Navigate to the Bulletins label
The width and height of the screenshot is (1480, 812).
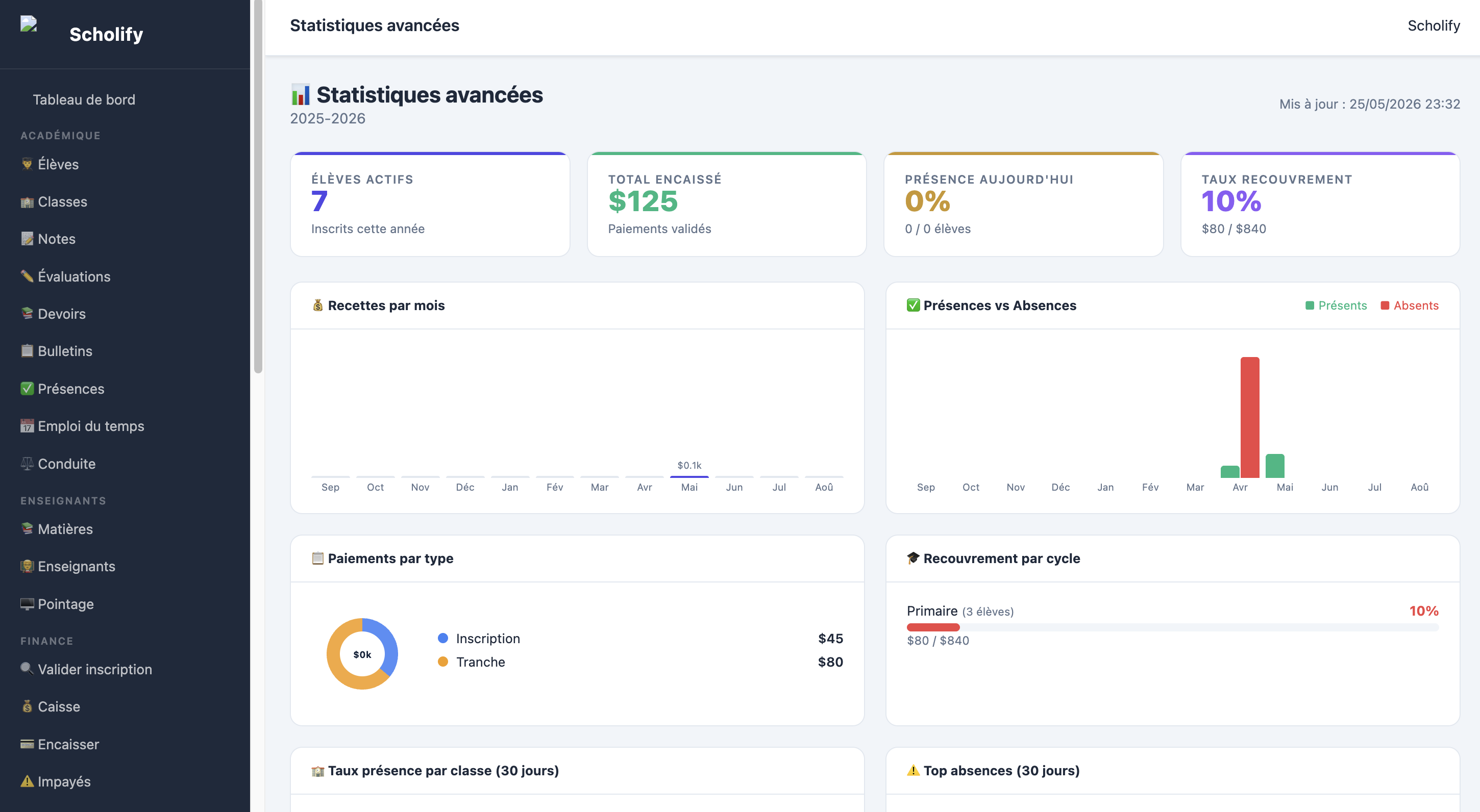click(65, 351)
